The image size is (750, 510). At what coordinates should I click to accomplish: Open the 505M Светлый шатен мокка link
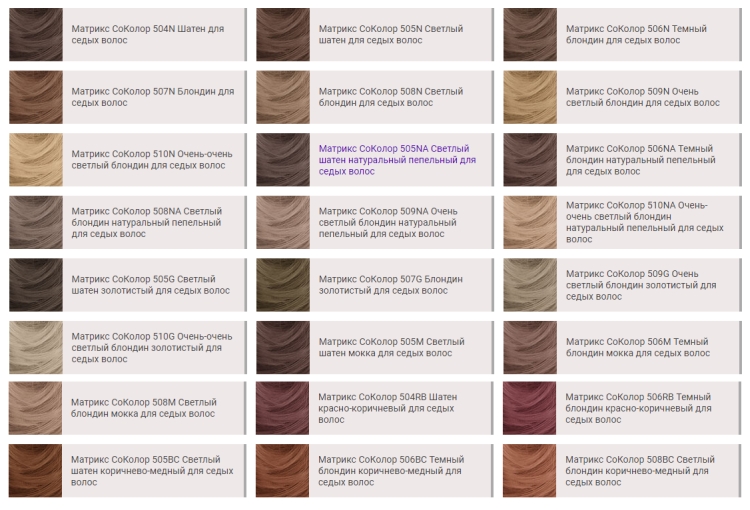392,348
